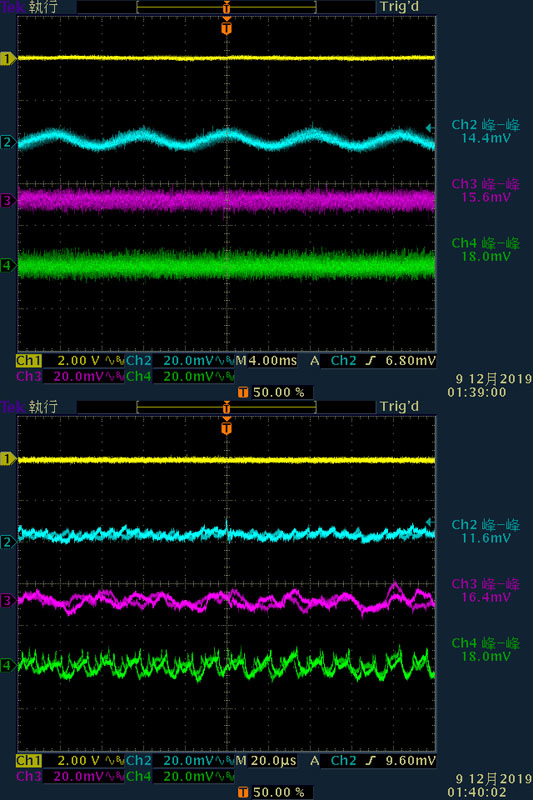Screen dimensions: 533x800
Task: Click the 6.80mV trigger level value
Action: (x=411, y=361)
